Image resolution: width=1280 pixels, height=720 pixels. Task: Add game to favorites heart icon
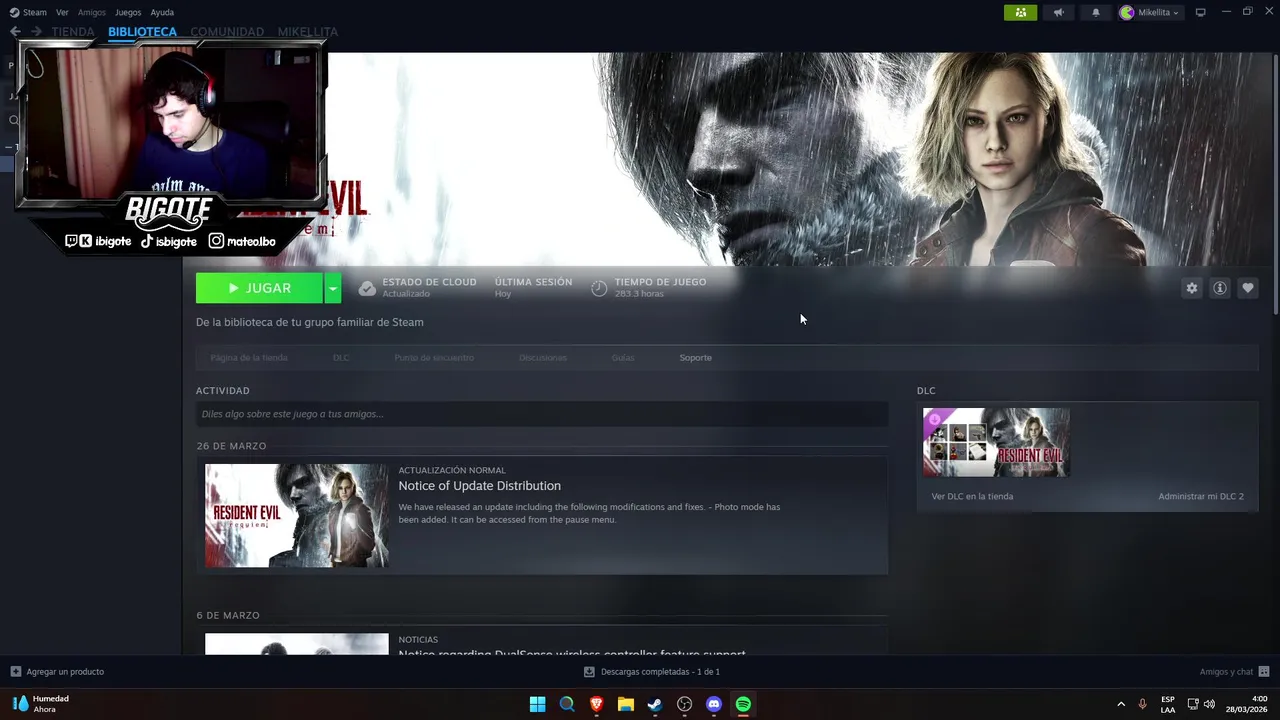[x=1248, y=288]
